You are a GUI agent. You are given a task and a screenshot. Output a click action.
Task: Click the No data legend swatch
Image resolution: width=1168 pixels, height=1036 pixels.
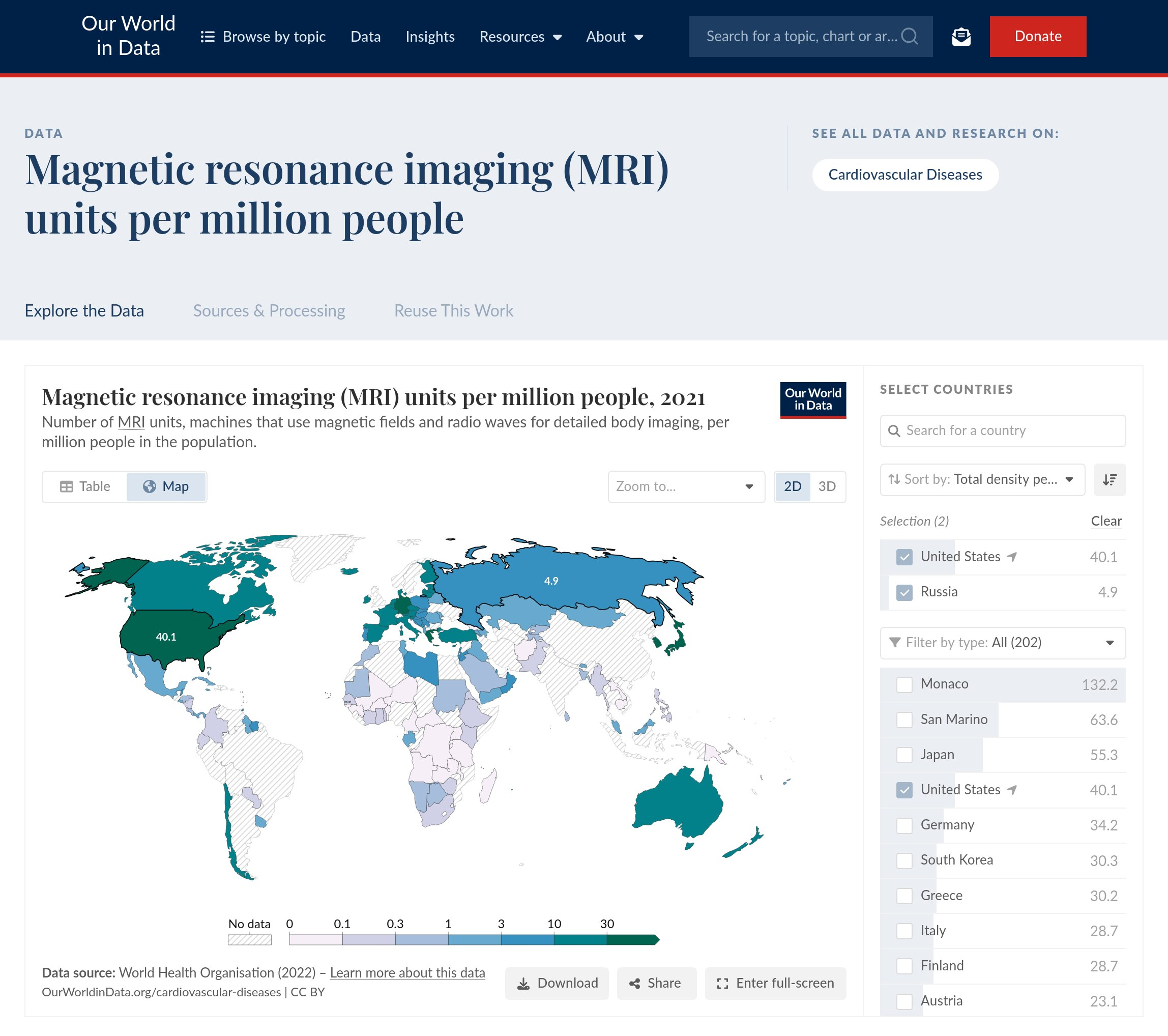250,940
